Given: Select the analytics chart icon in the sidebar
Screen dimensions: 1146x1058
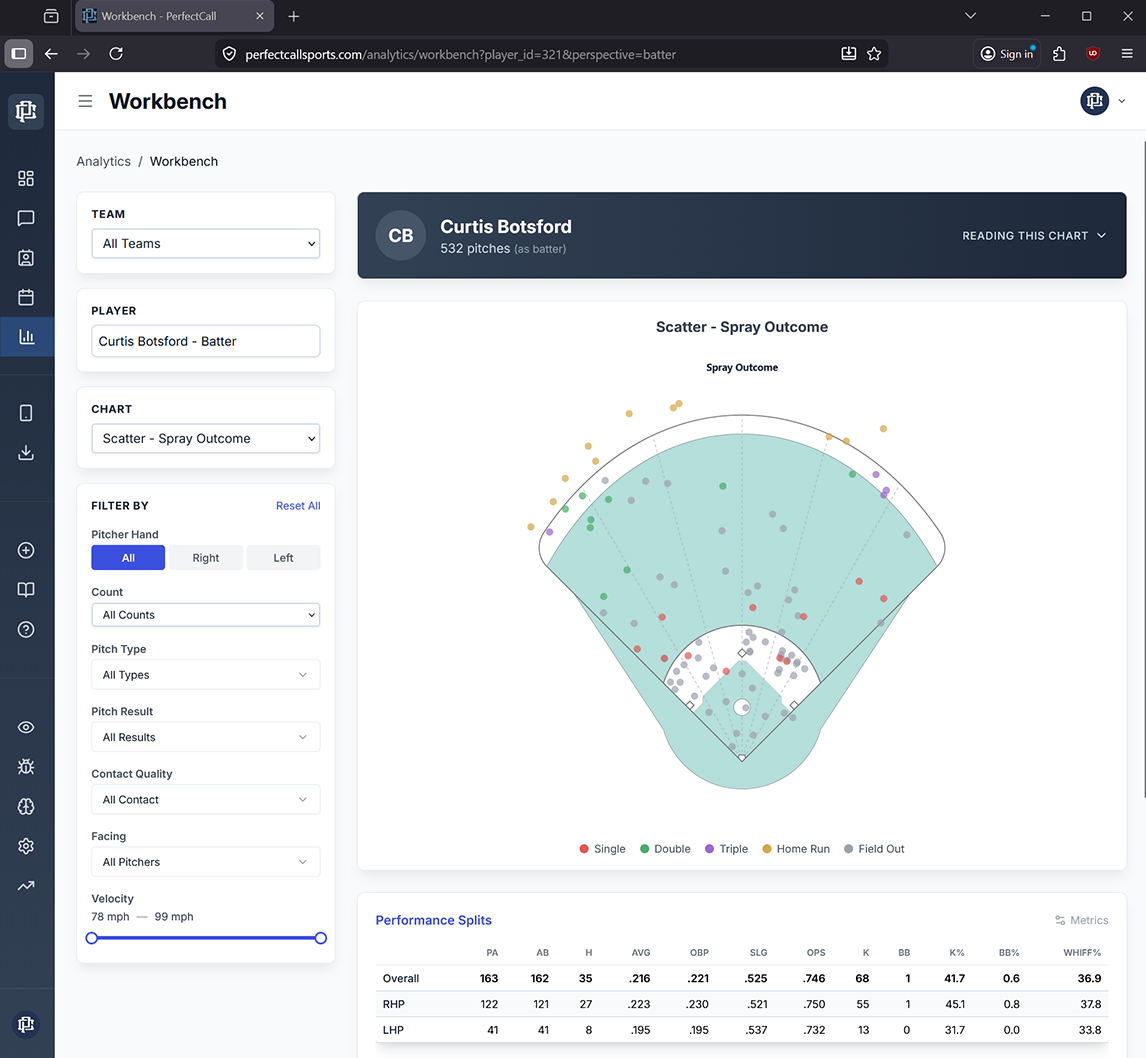Looking at the screenshot, I should pos(26,336).
